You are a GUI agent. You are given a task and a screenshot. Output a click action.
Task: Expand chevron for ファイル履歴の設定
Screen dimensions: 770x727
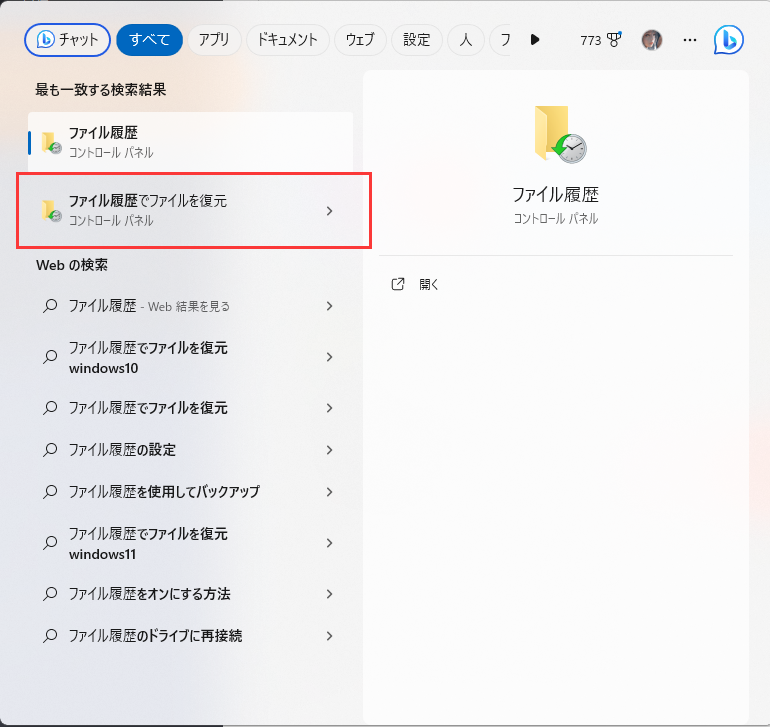coord(329,450)
